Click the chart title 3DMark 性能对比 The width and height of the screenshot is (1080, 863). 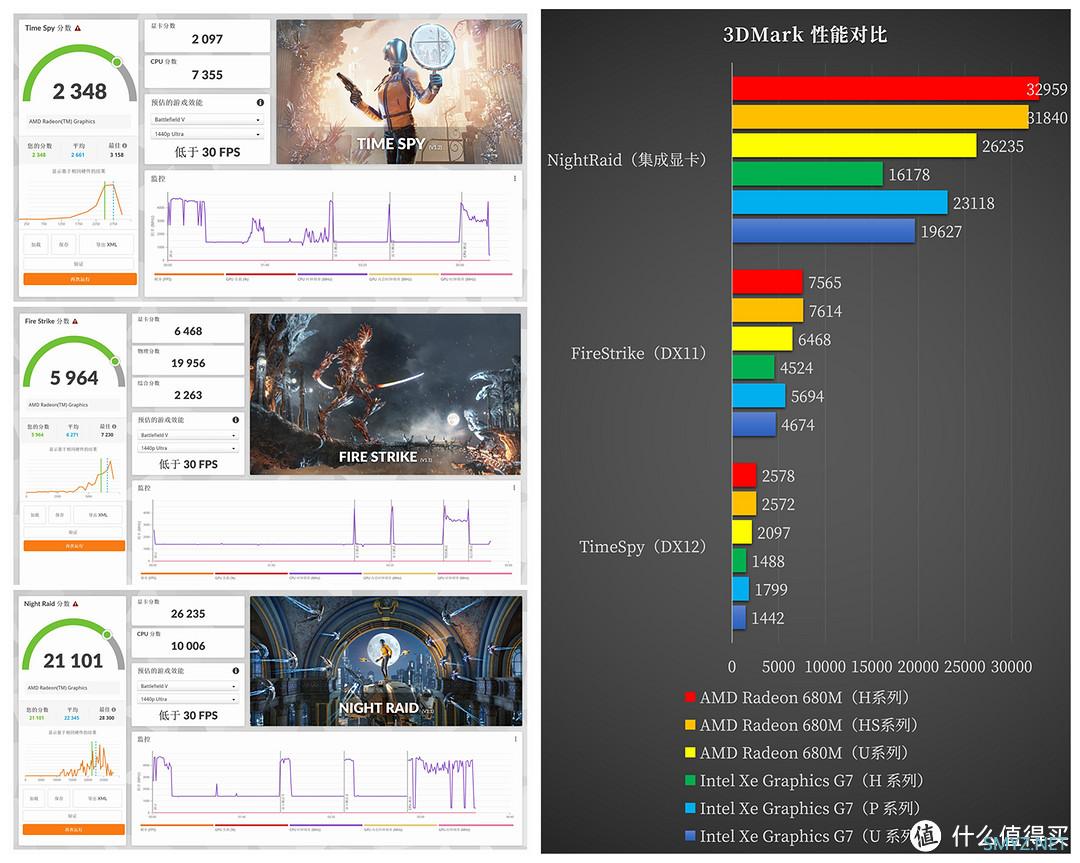click(x=804, y=34)
